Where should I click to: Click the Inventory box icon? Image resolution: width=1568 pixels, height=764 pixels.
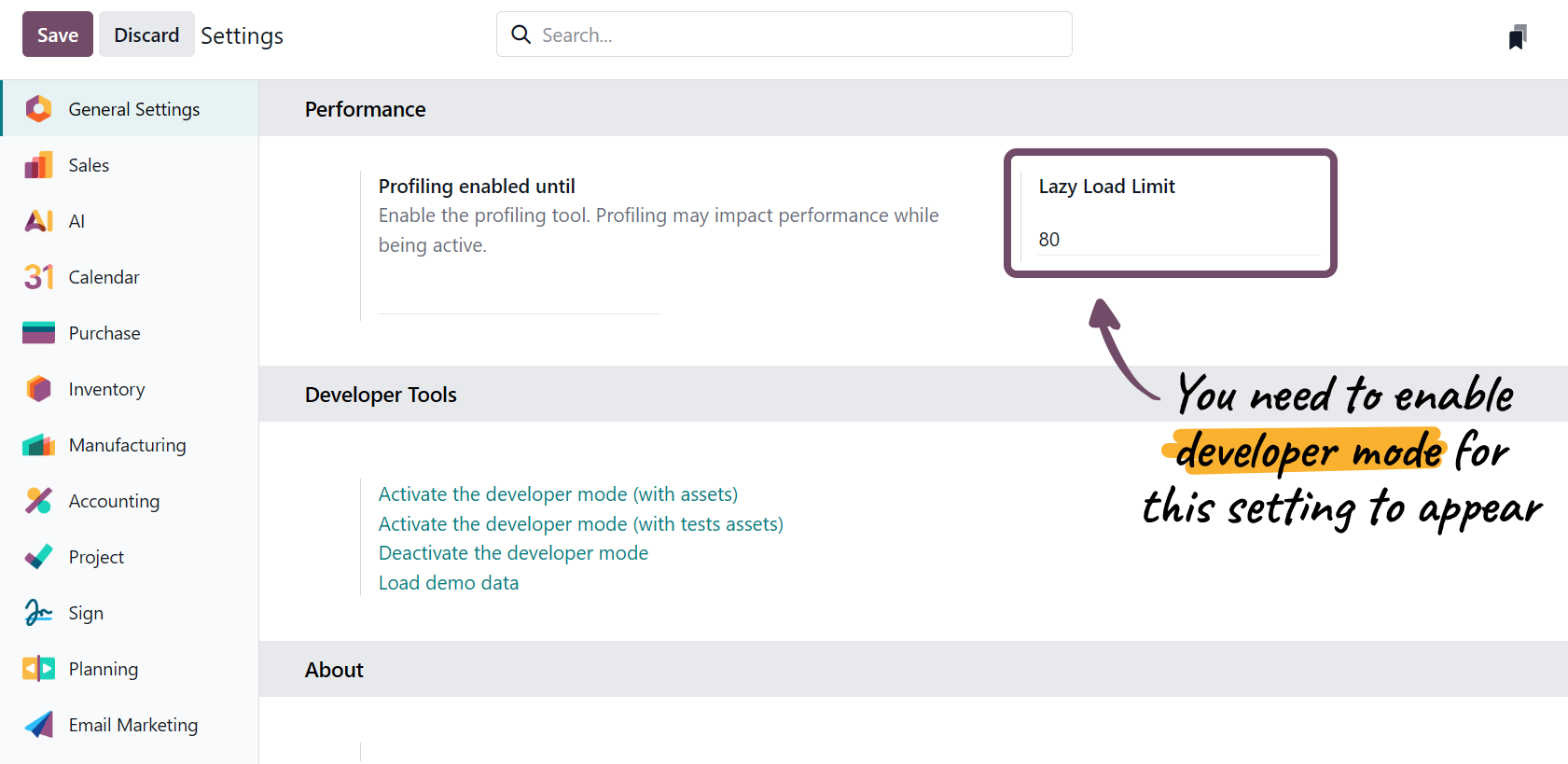38,389
